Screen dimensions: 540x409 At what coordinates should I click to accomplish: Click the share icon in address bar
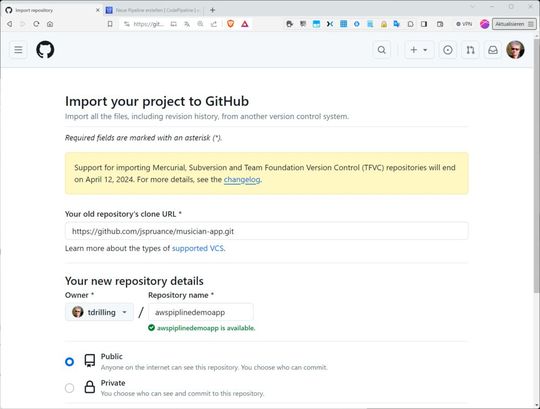(x=214, y=24)
